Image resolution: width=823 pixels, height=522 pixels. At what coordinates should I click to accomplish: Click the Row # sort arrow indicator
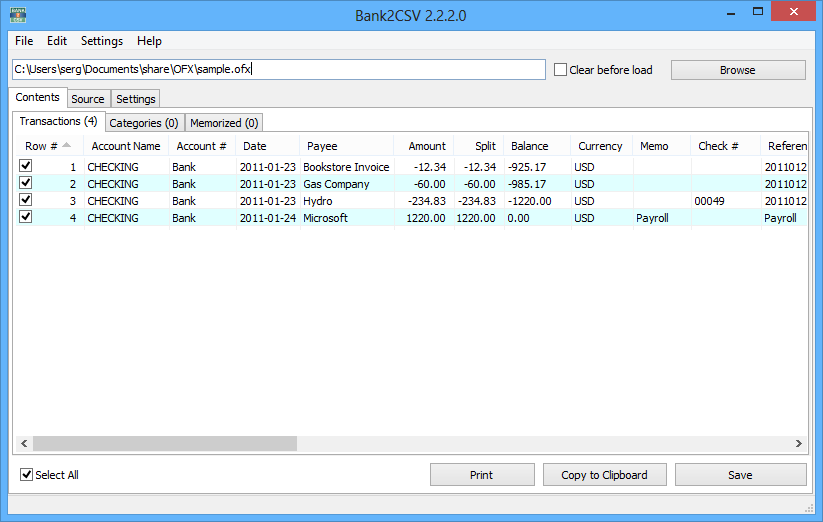tap(66, 145)
